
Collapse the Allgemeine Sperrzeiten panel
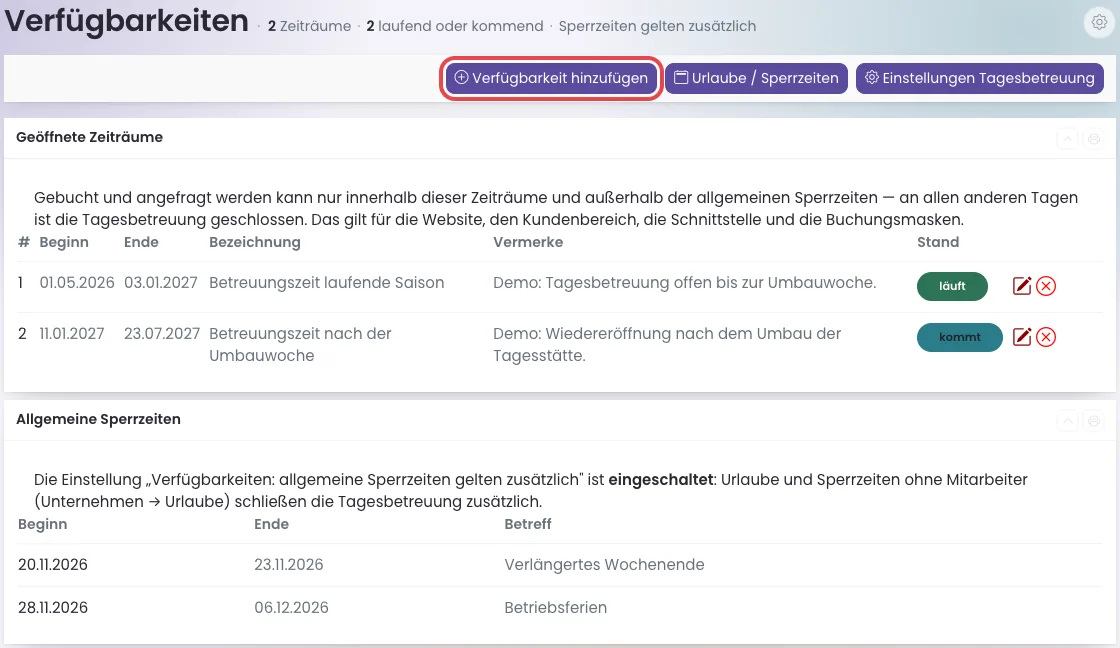click(1068, 421)
